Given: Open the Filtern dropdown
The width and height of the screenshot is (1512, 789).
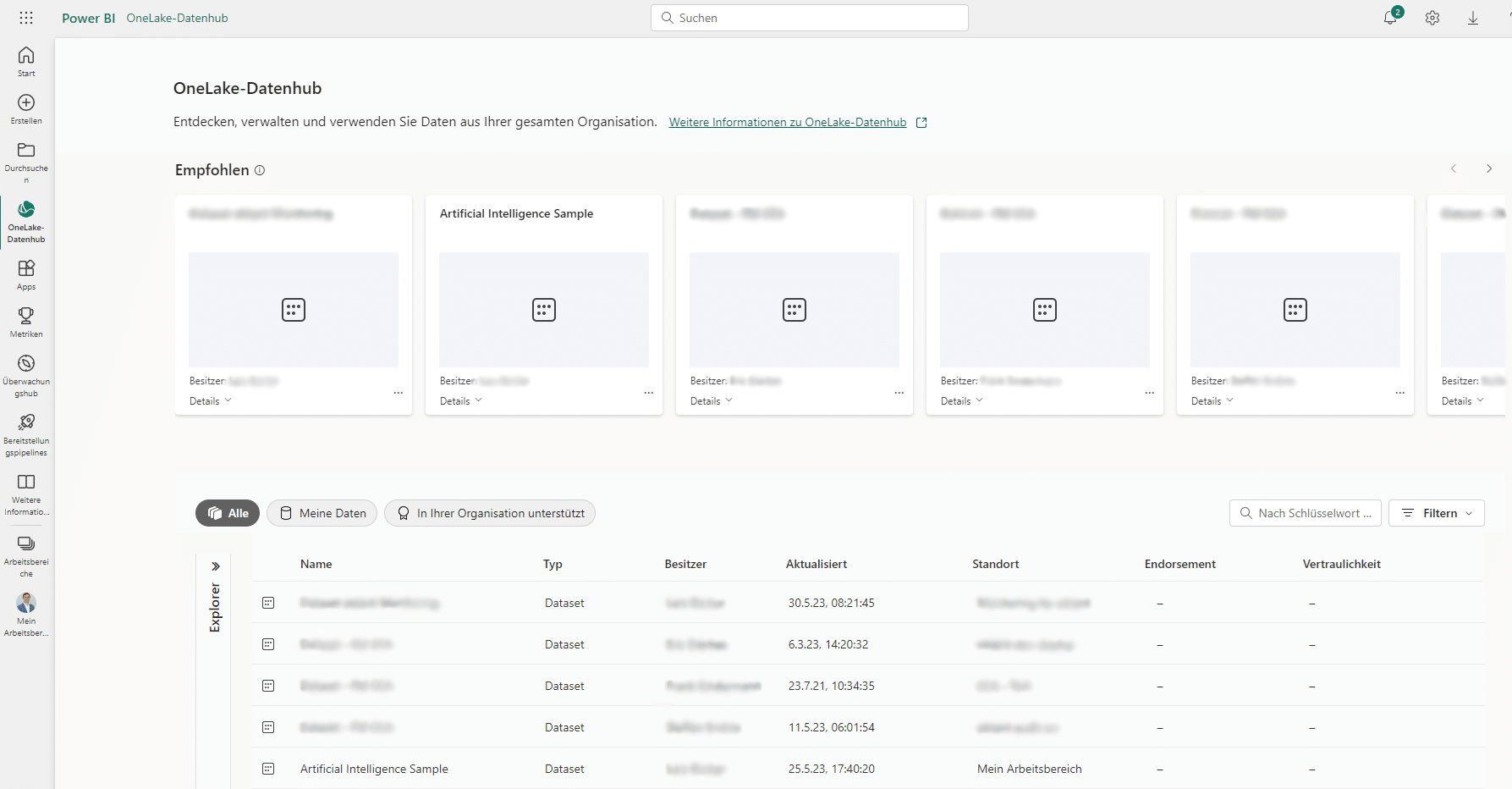Looking at the screenshot, I should click(1437, 513).
